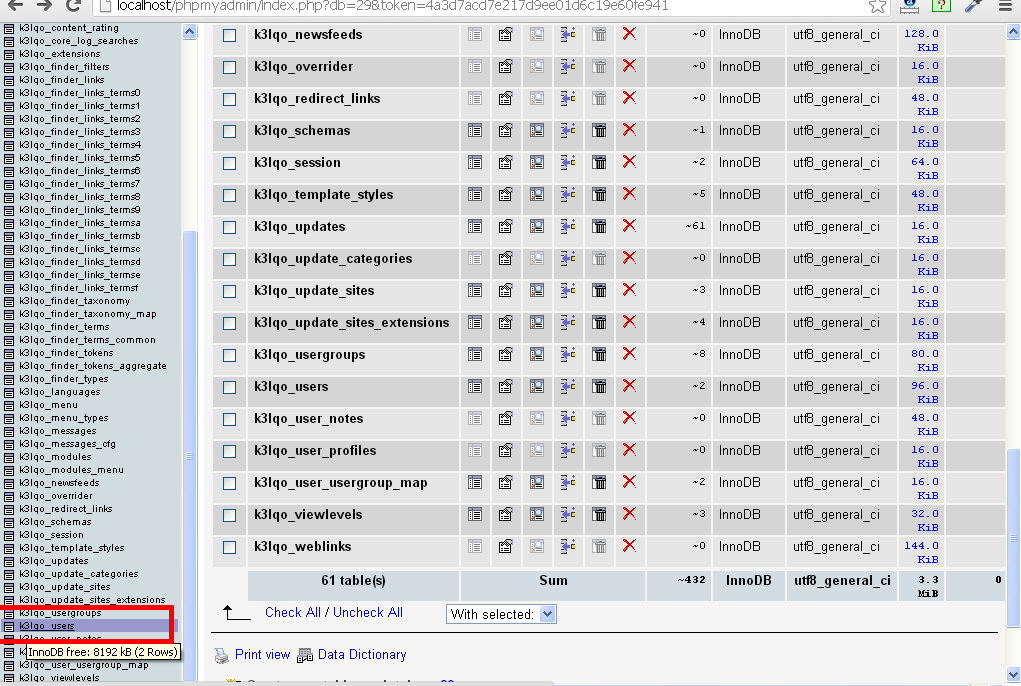Click Empty icon for k3lqo_template_styles row
Screen dimensions: 1021x686
[599, 194]
